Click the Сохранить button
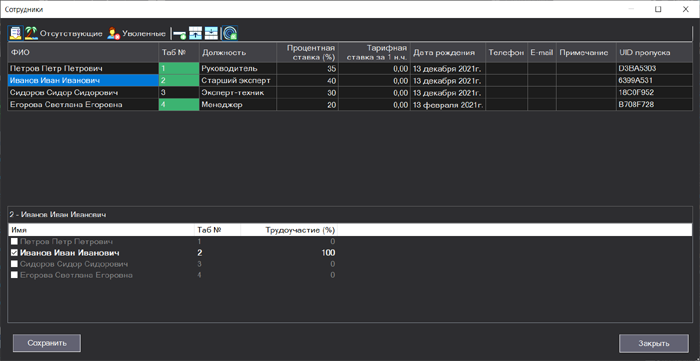Viewport: 700px width, 361px height. pyautogui.click(x=47, y=343)
